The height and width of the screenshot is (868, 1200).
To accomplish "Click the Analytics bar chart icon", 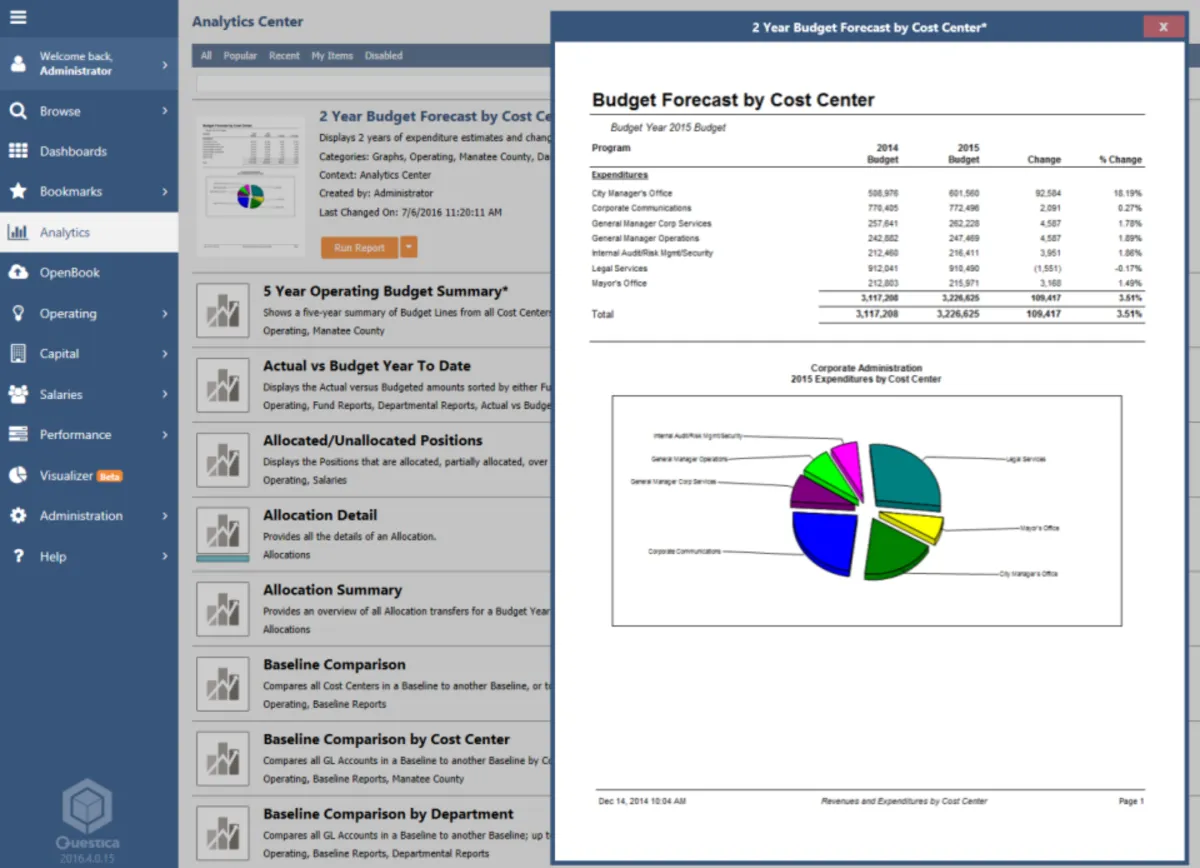I will 18,232.
